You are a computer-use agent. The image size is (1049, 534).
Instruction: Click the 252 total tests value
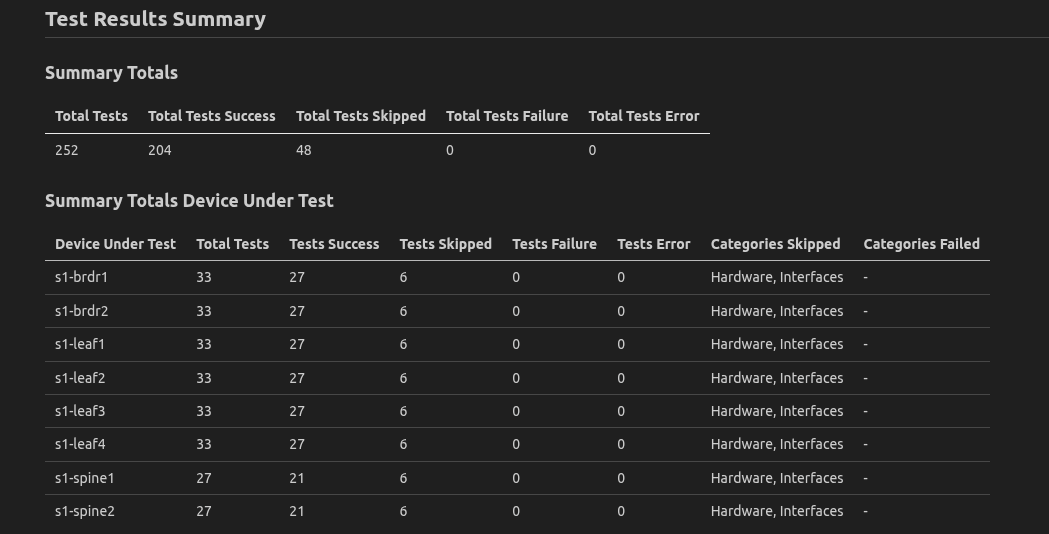pyautogui.click(x=67, y=150)
